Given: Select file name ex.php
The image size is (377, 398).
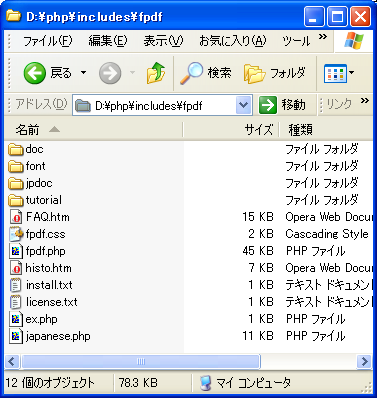Looking at the screenshot, I should 42,319.
